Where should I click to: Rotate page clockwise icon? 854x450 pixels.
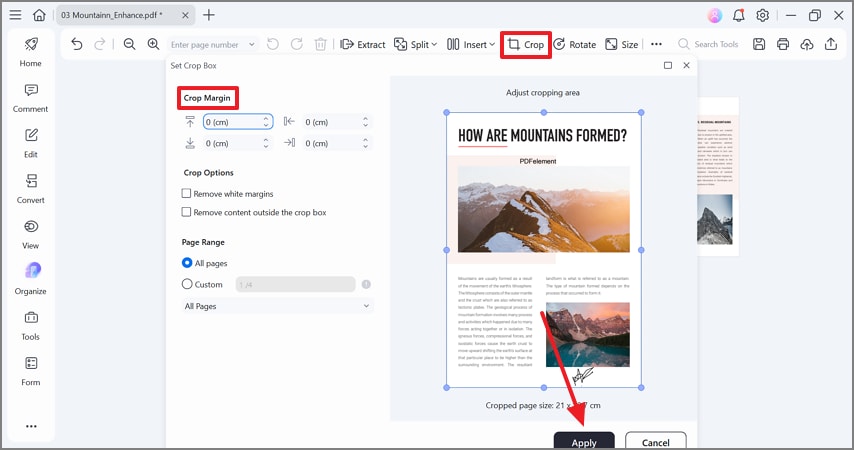[297, 44]
